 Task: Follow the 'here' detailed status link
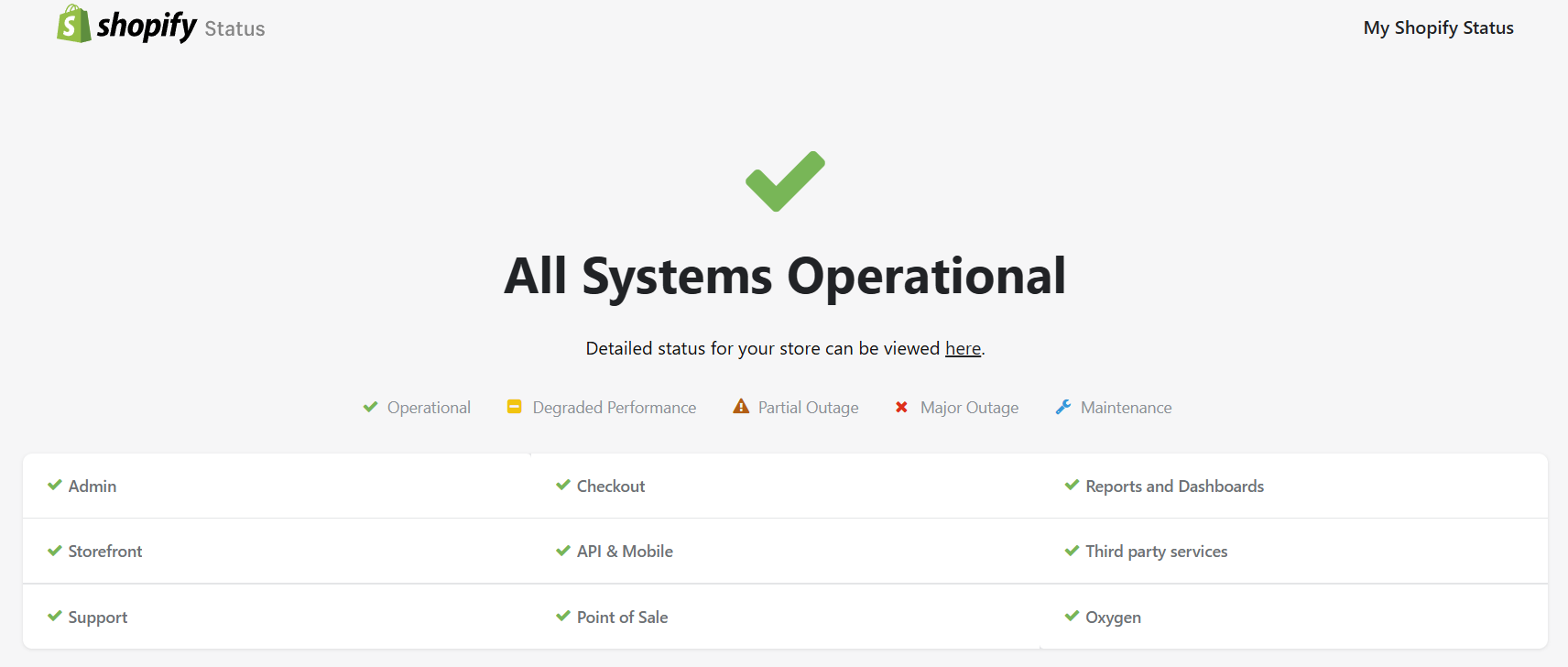tap(963, 348)
